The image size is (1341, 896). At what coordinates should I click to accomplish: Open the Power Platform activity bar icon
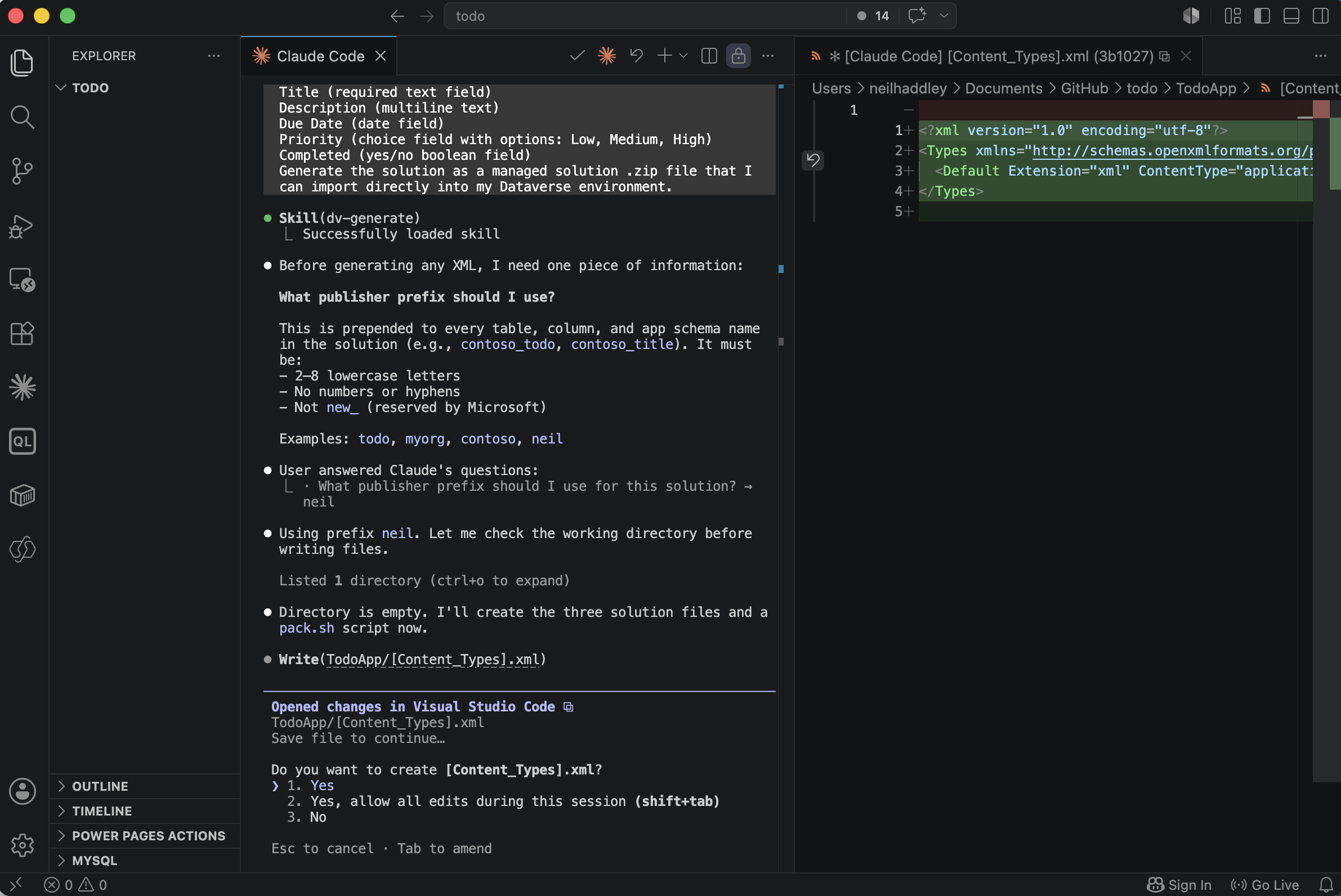(23, 549)
